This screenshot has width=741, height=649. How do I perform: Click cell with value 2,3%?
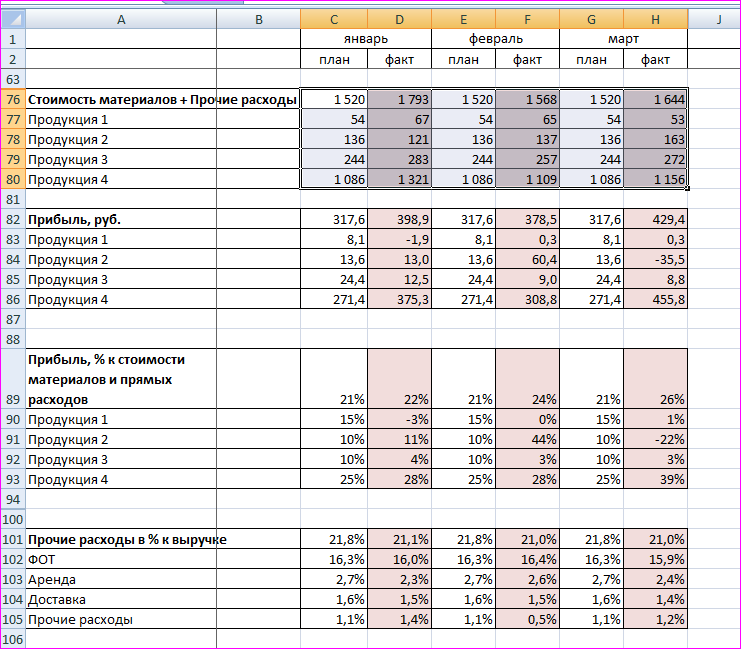[x=399, y=579]
